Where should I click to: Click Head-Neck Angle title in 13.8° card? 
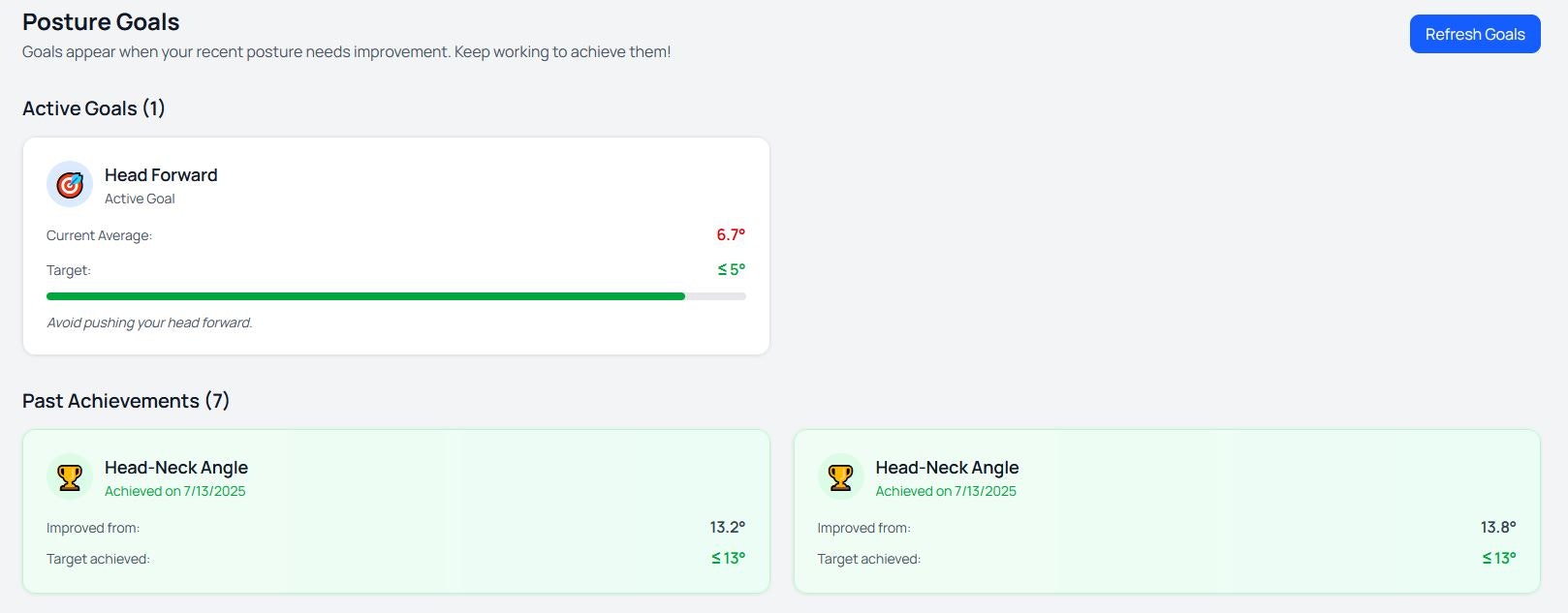(x=947, y=468)
